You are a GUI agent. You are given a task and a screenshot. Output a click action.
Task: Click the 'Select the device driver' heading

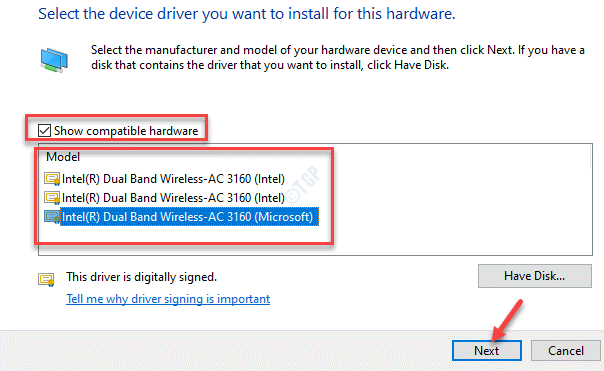click(247, 14)
